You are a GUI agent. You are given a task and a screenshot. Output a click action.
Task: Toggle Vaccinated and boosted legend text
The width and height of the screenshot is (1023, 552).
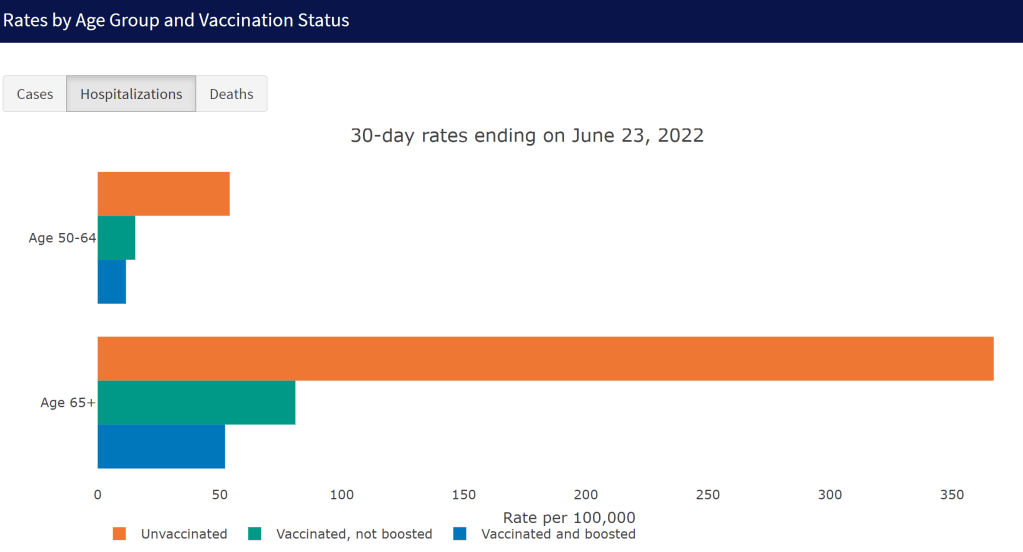pyautogui.click(x=558, y=534)
